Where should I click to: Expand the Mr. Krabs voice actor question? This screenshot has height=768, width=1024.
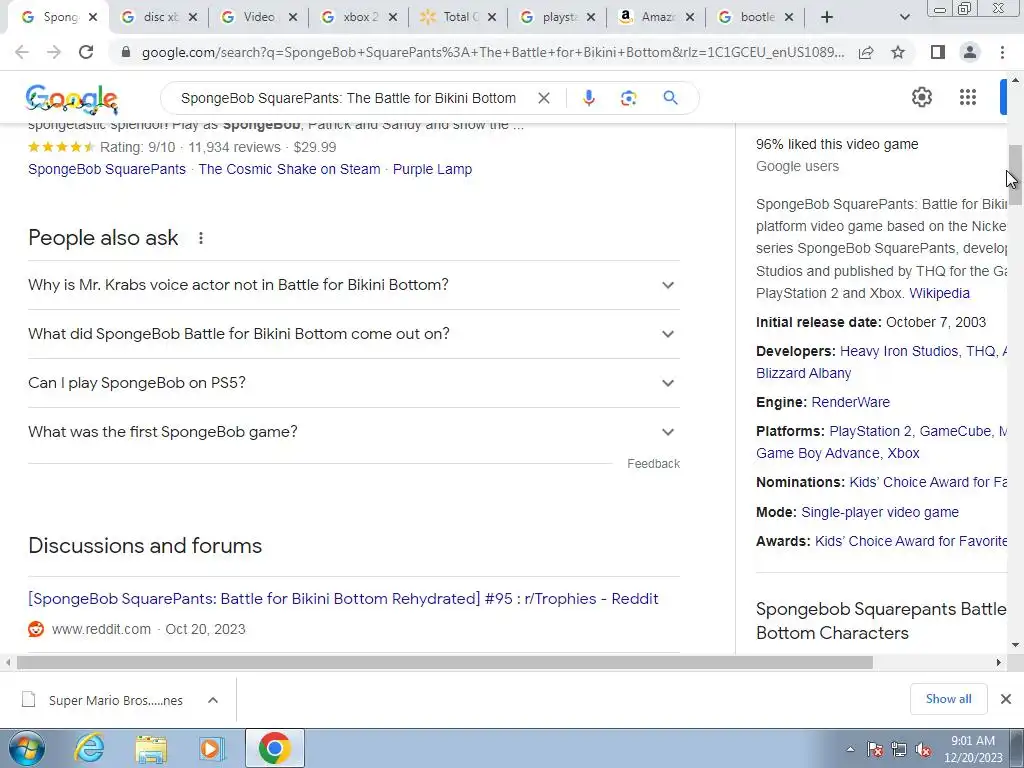point(353,285)
